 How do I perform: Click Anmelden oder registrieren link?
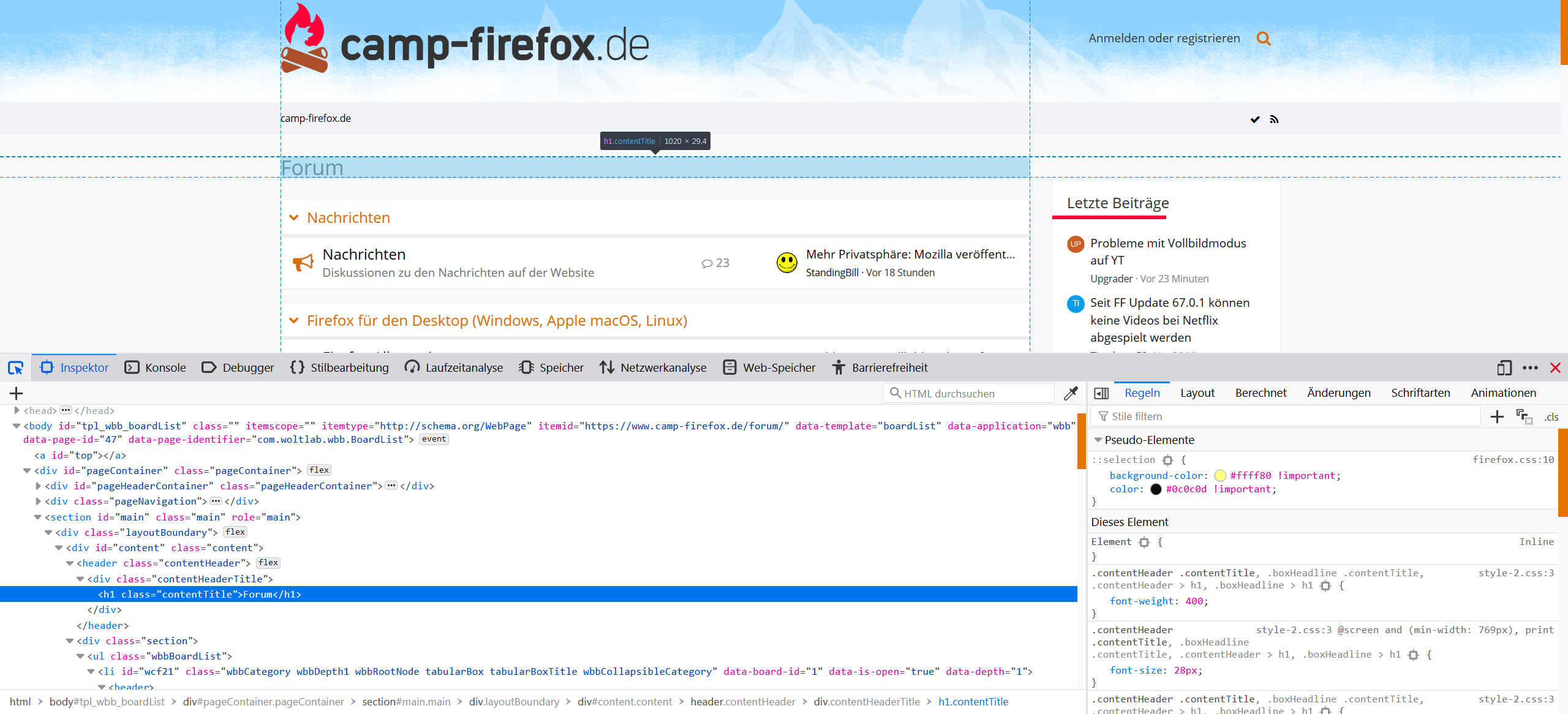[1164, 38]
